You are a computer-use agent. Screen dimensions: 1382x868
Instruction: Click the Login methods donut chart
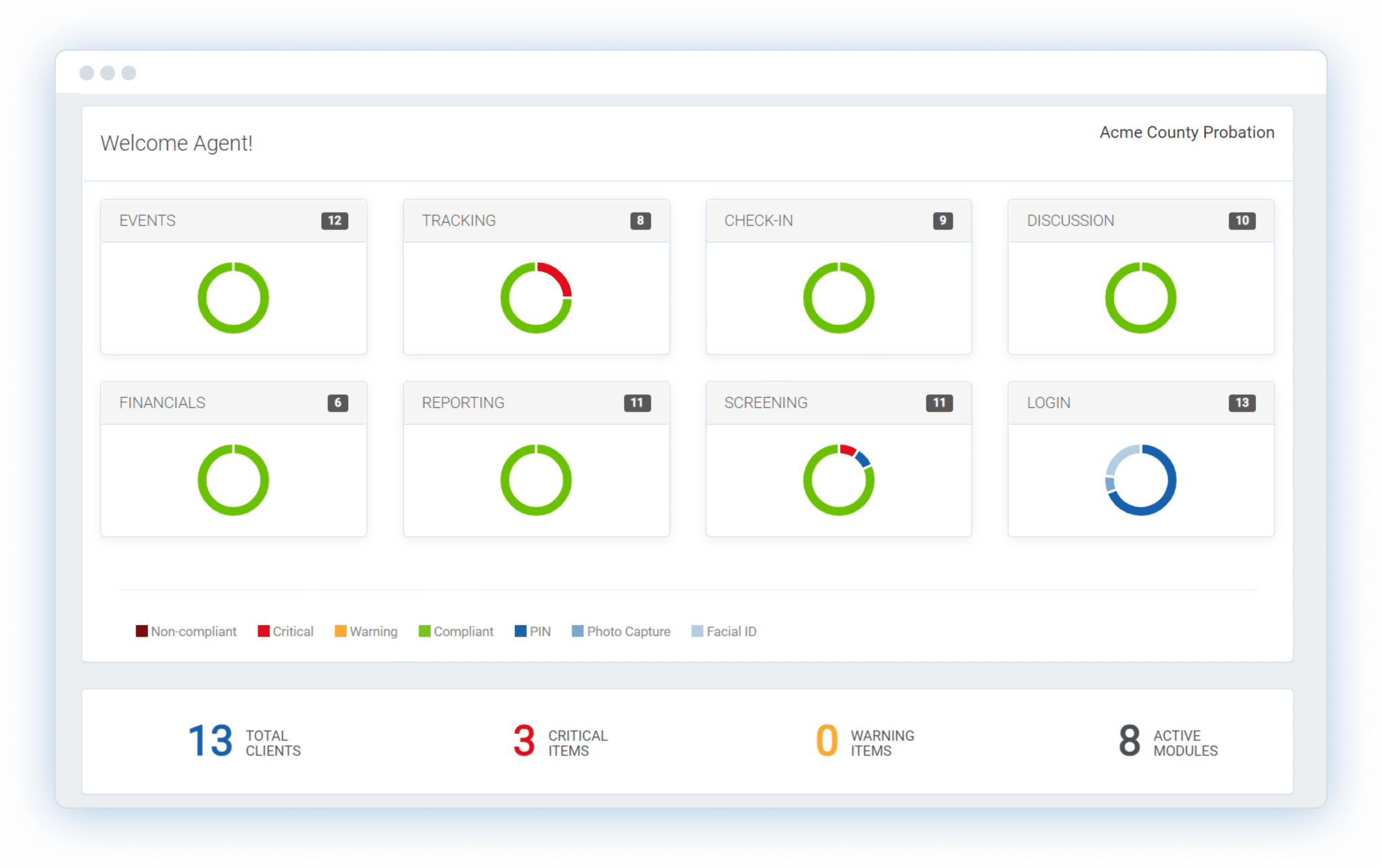pos(1140,480)
